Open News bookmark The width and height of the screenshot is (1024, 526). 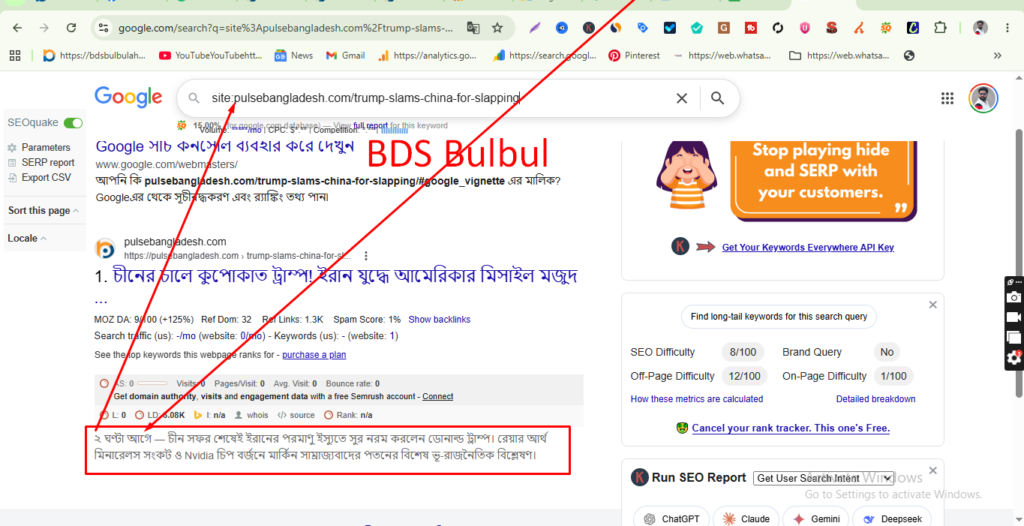pos(294,56)
